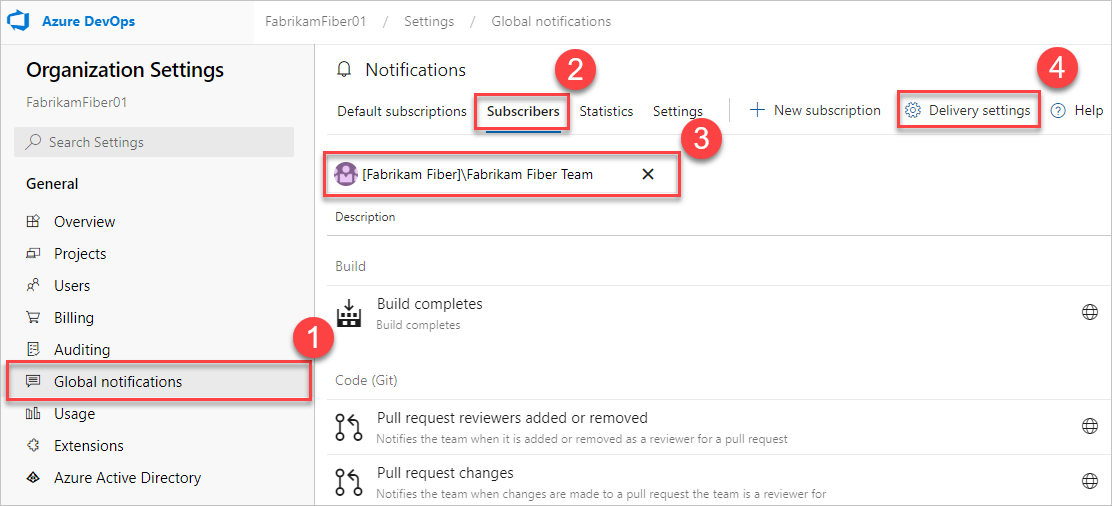
Task: Click icon for Pull request changes row
Action: pyautogui.click(x=348, y=482)
